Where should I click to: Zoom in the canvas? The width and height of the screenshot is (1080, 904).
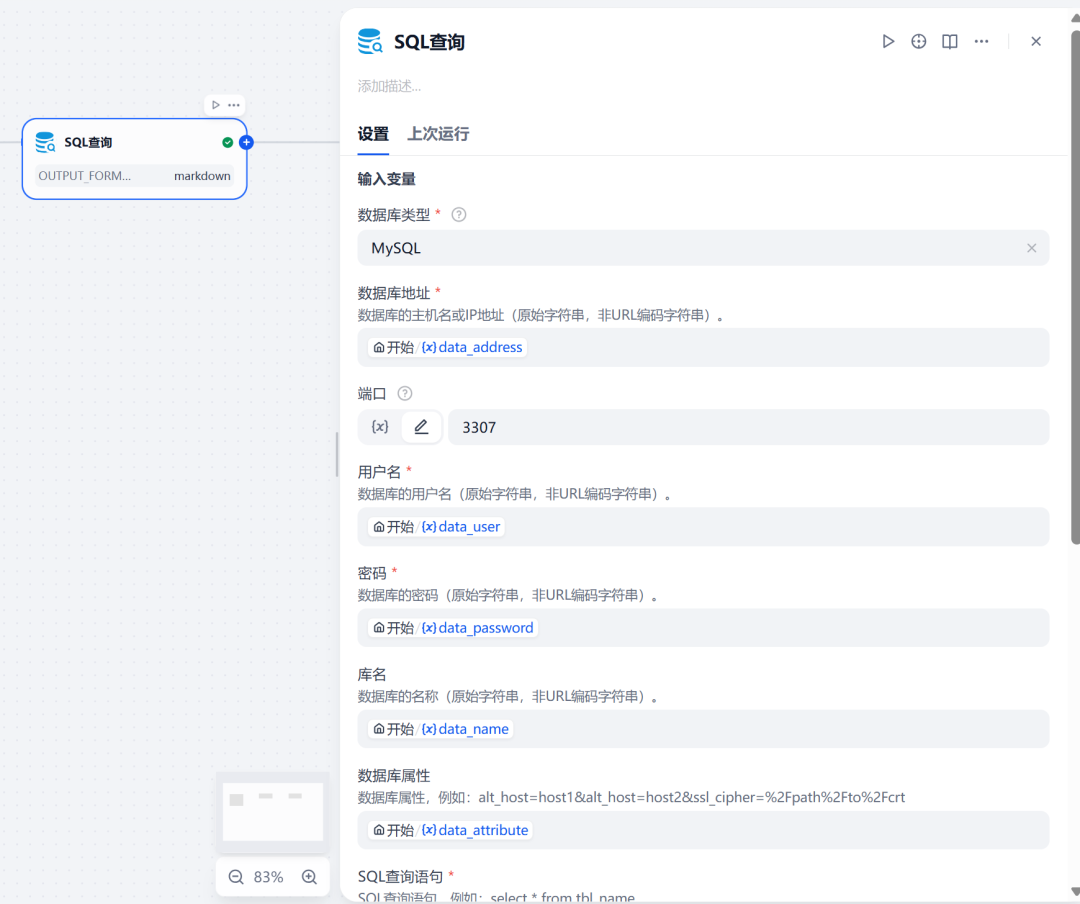click(309, 877)
